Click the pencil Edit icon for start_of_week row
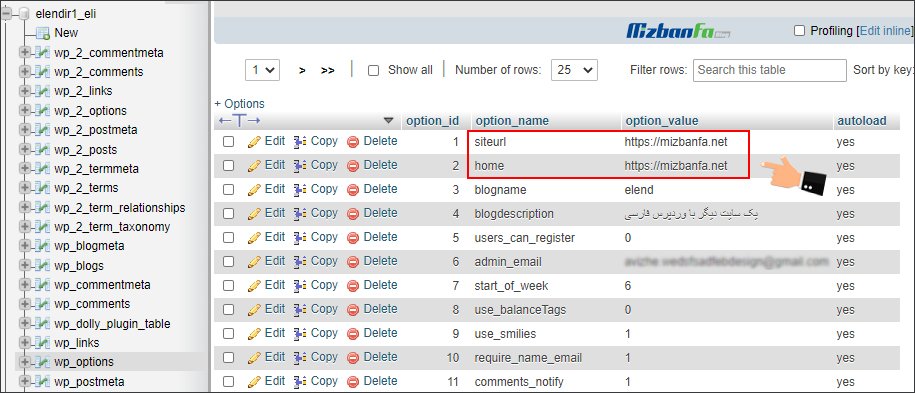 (x=254, y=286)
